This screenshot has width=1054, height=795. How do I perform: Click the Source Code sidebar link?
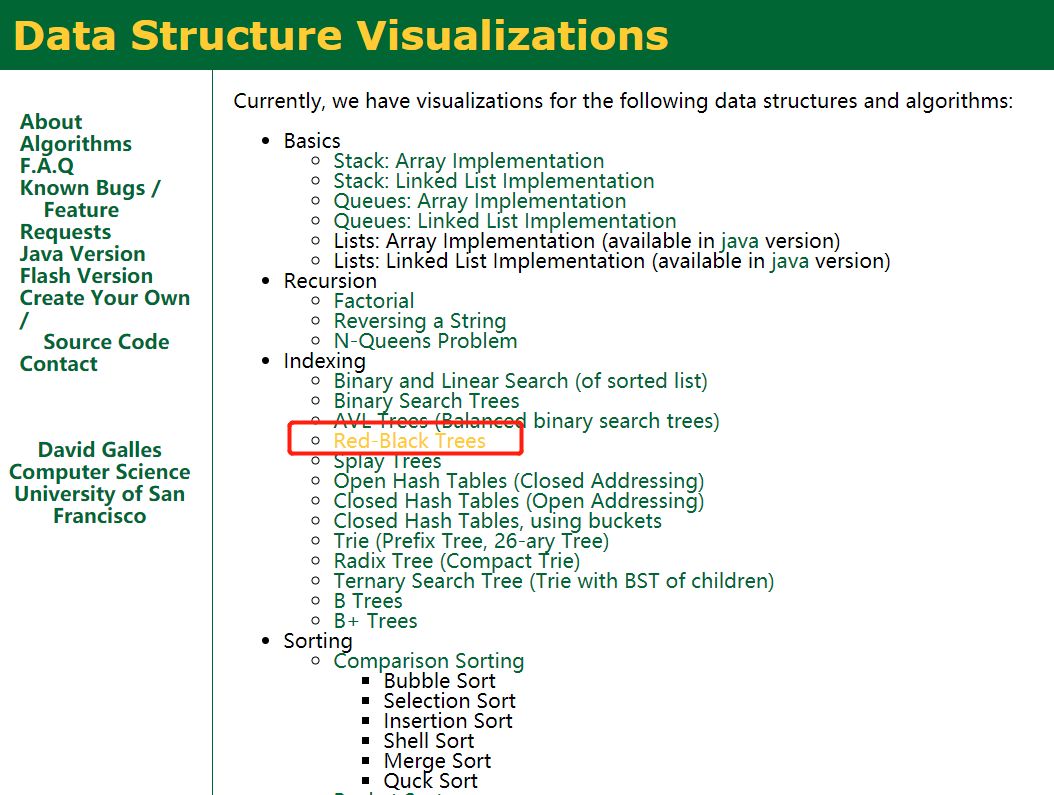coord(106,342)
